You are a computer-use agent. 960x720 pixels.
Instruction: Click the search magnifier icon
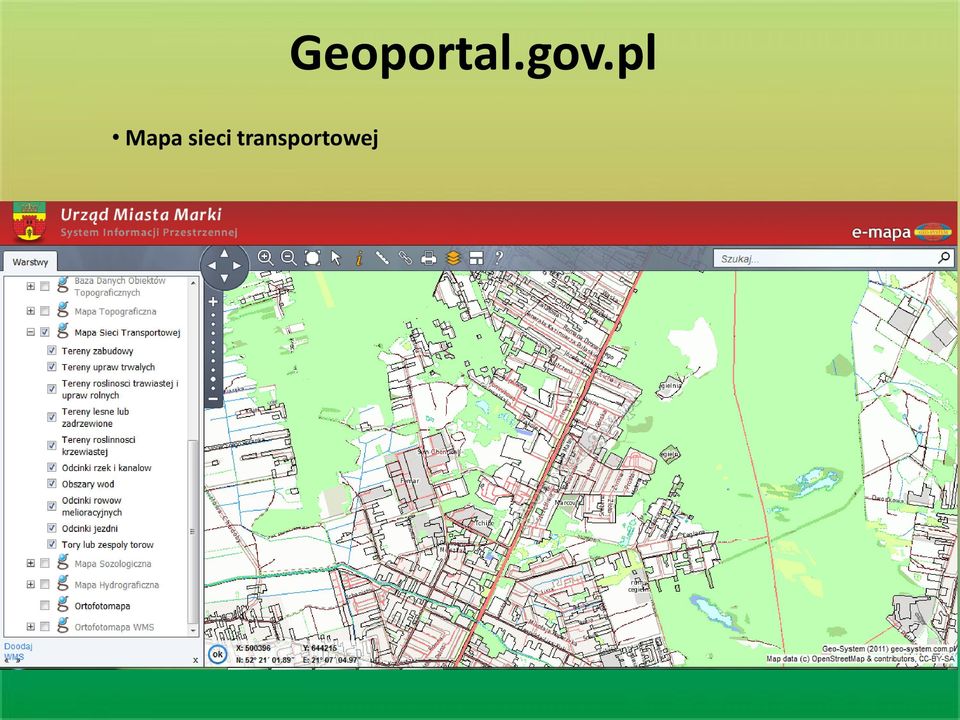[944, 258]
